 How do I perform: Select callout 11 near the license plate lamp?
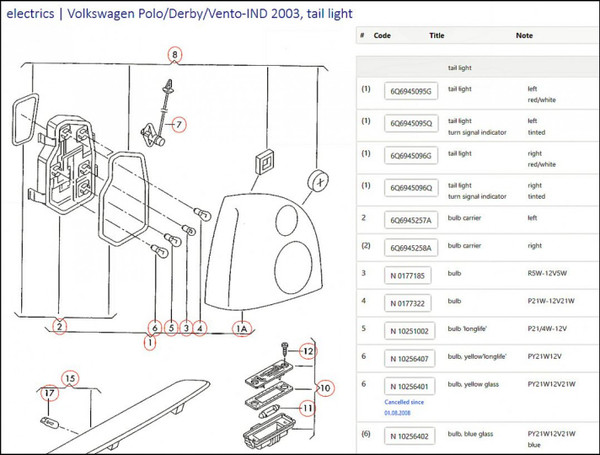[x=309, y=409]
